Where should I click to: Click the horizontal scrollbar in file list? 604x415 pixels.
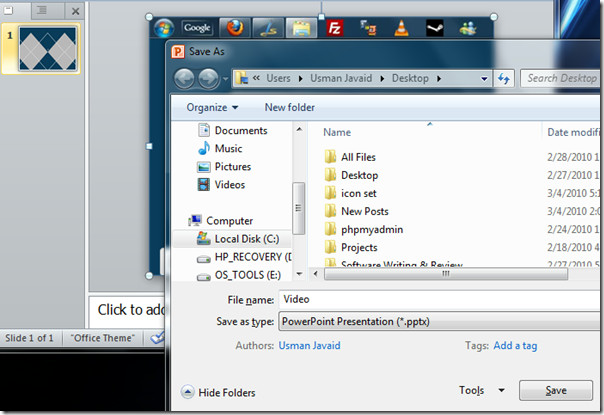[446, 274]
